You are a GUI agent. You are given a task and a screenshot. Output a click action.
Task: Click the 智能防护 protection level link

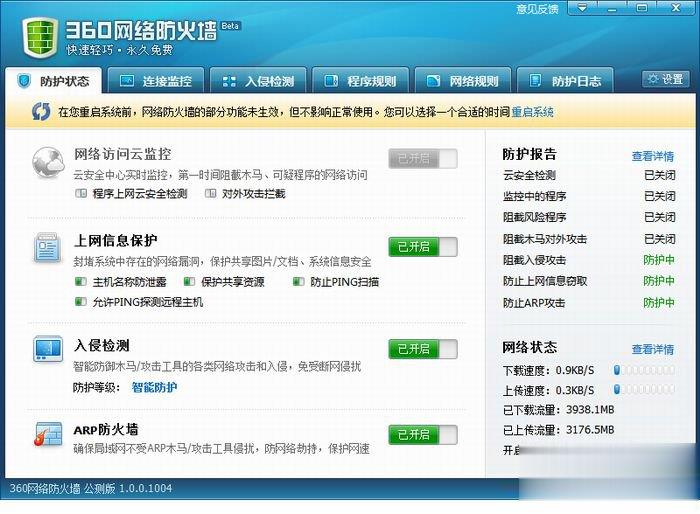tap(154, 387)
